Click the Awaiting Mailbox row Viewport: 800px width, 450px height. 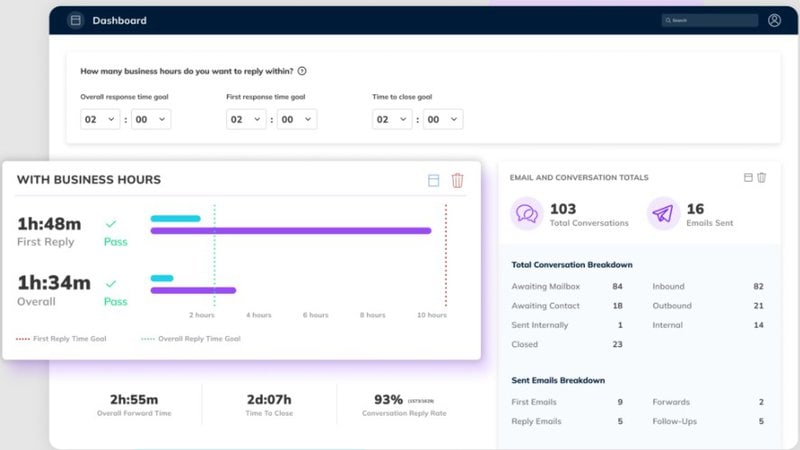(567, 286)
